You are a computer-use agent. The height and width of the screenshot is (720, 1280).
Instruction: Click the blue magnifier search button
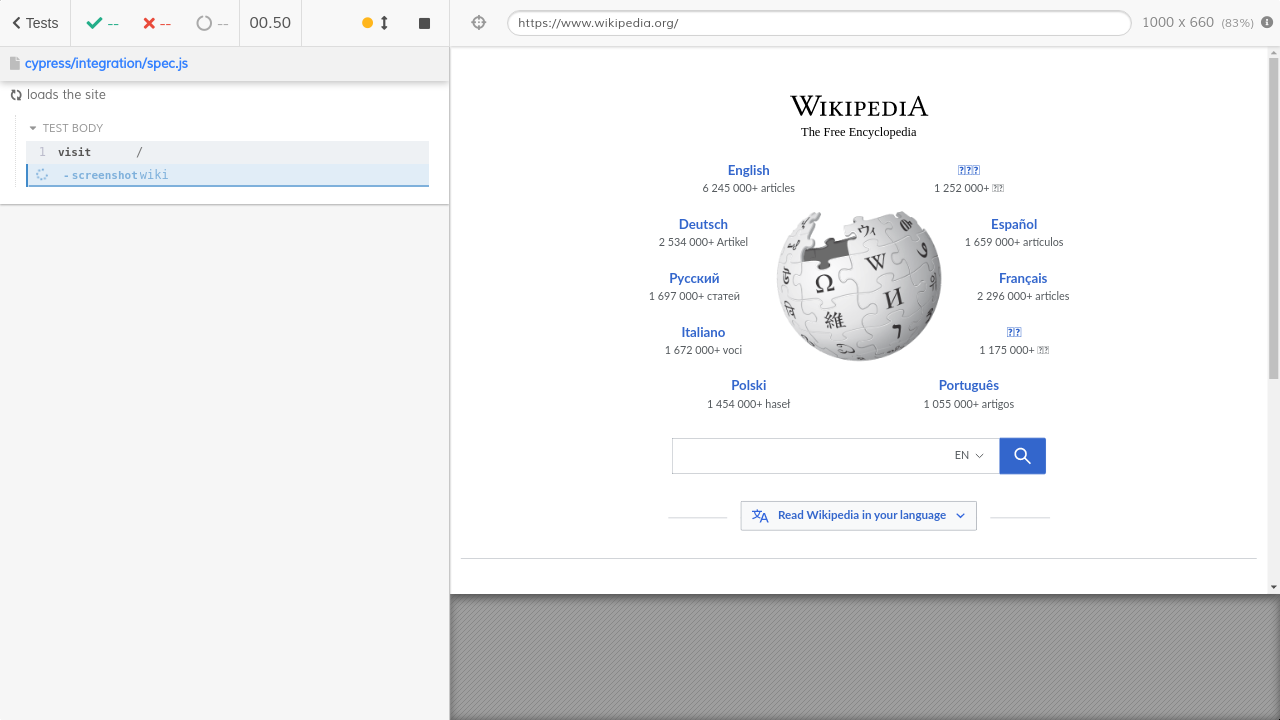[x=1022, y=456]
